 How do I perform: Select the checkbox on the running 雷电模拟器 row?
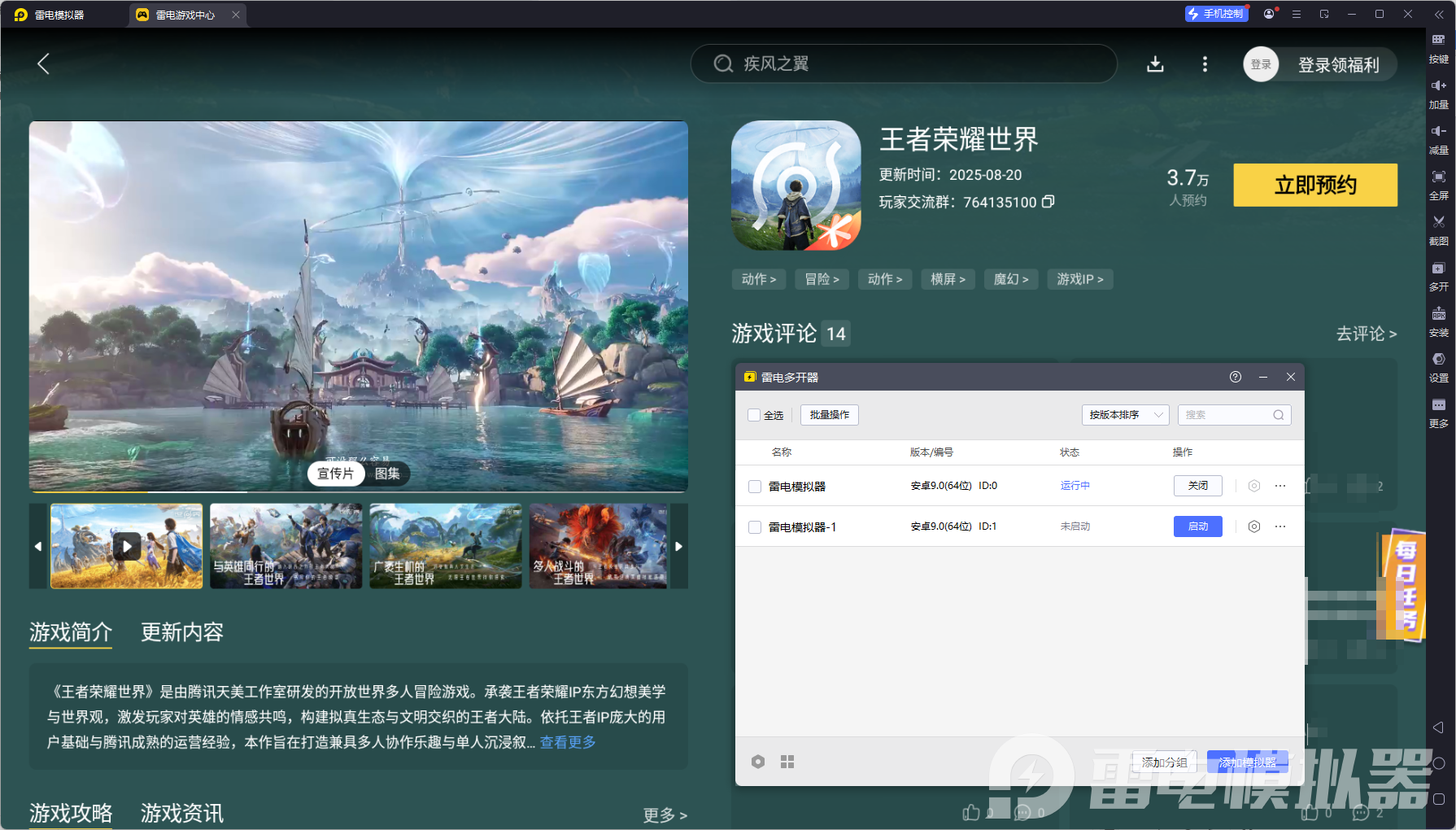[754, 485]
